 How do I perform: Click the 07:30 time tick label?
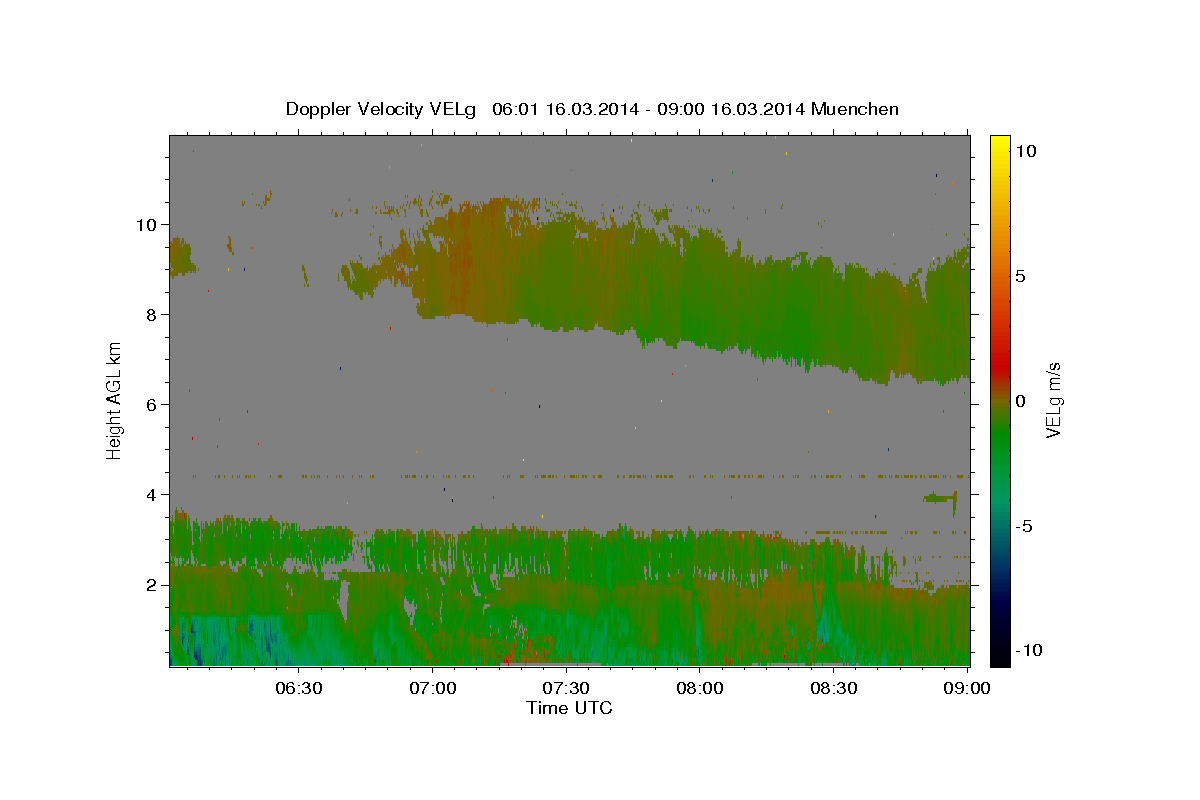[565, 688]
